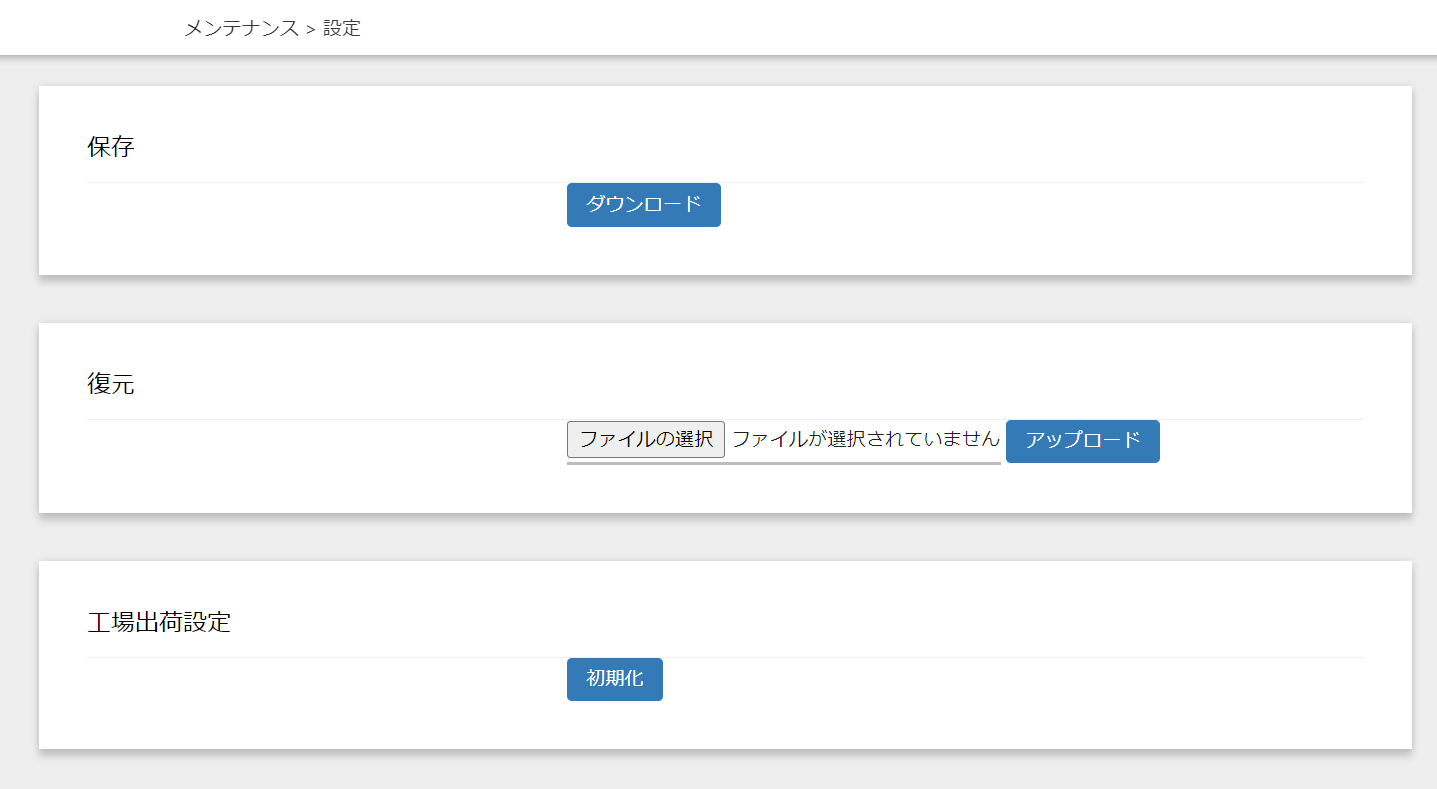Open file picker with ファイルの選択

pos(645,439)
